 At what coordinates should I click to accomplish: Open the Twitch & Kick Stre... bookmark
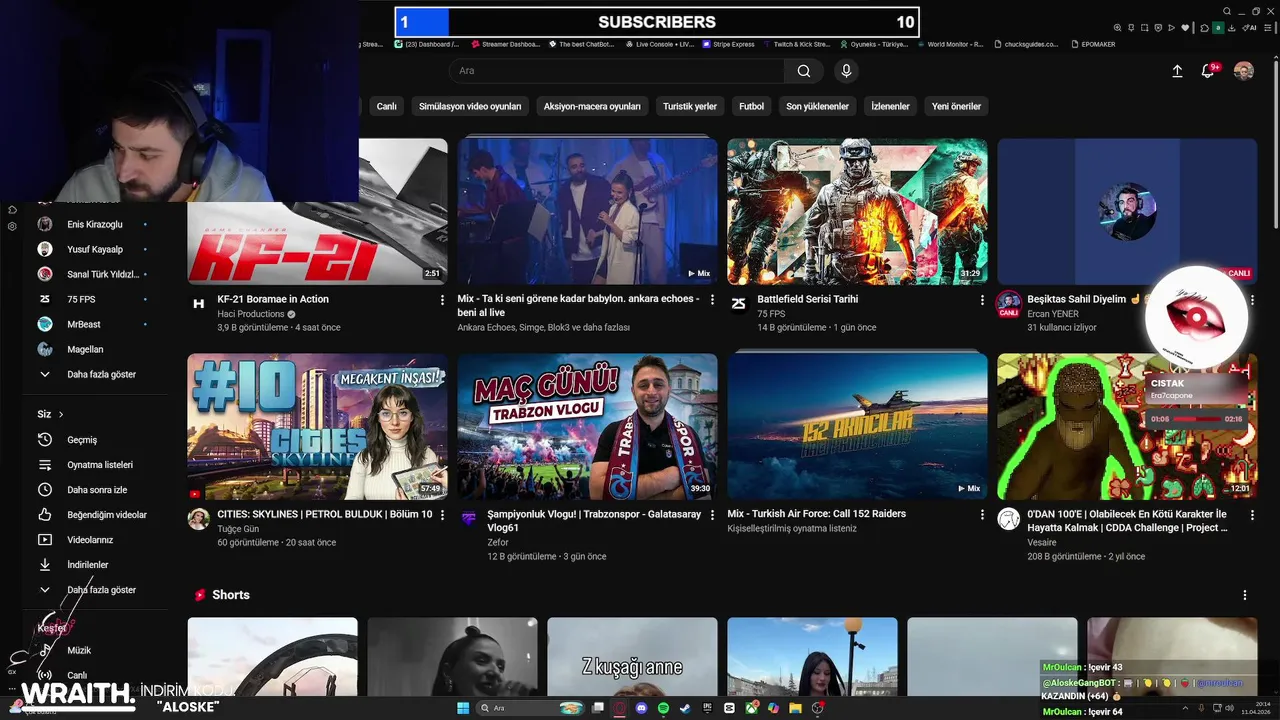pyautogui.click(x=796, y=44)
